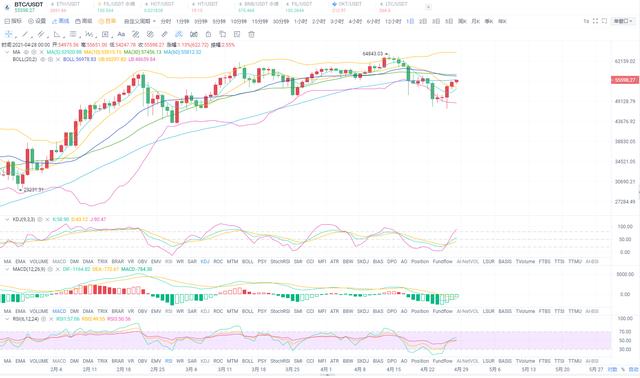Toggle visibility eye of the MA indicator
Screen dimensions: 640x378
click(26, 52)
